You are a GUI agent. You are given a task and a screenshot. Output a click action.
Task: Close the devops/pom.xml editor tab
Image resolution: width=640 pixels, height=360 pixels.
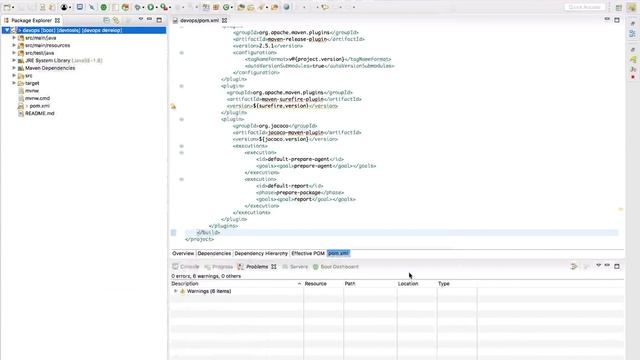tap(224, 20)
